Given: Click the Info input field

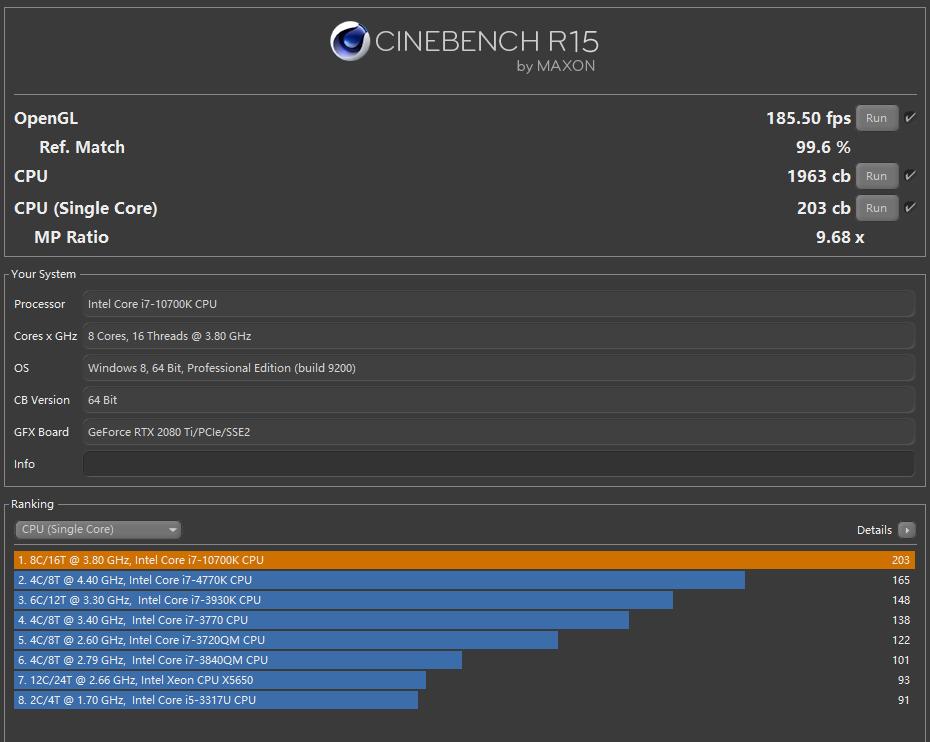Looking at the screenshot, I should (x=498, y=464).
